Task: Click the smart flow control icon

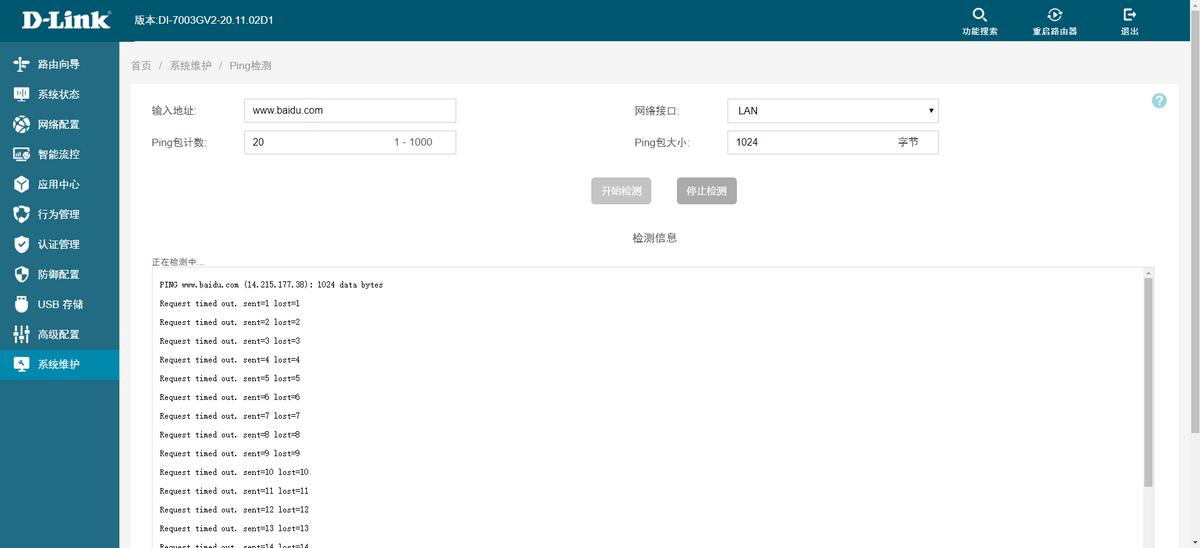Action: (21, 154)
